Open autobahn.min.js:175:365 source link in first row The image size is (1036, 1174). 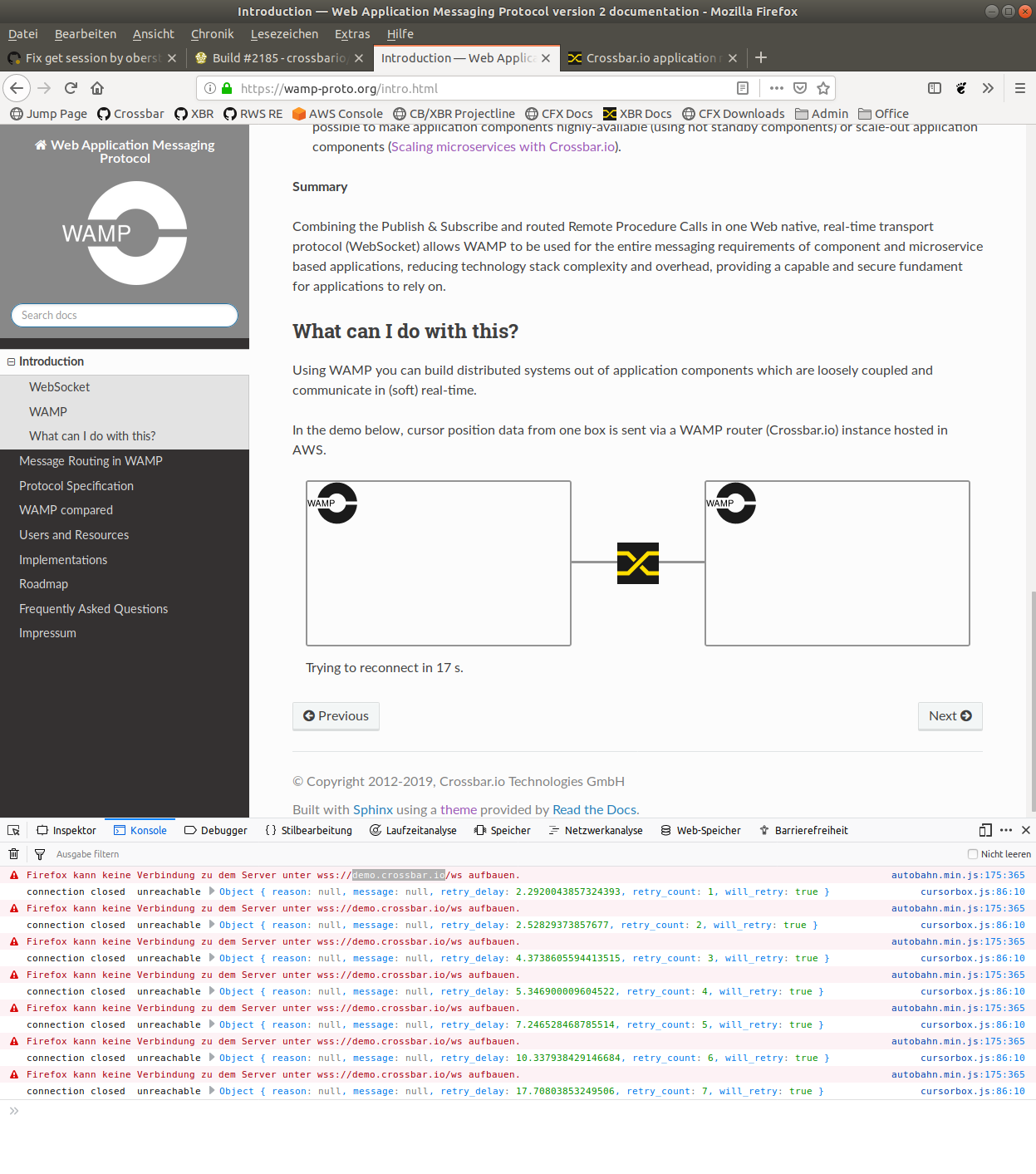click(x=958, y=875)
